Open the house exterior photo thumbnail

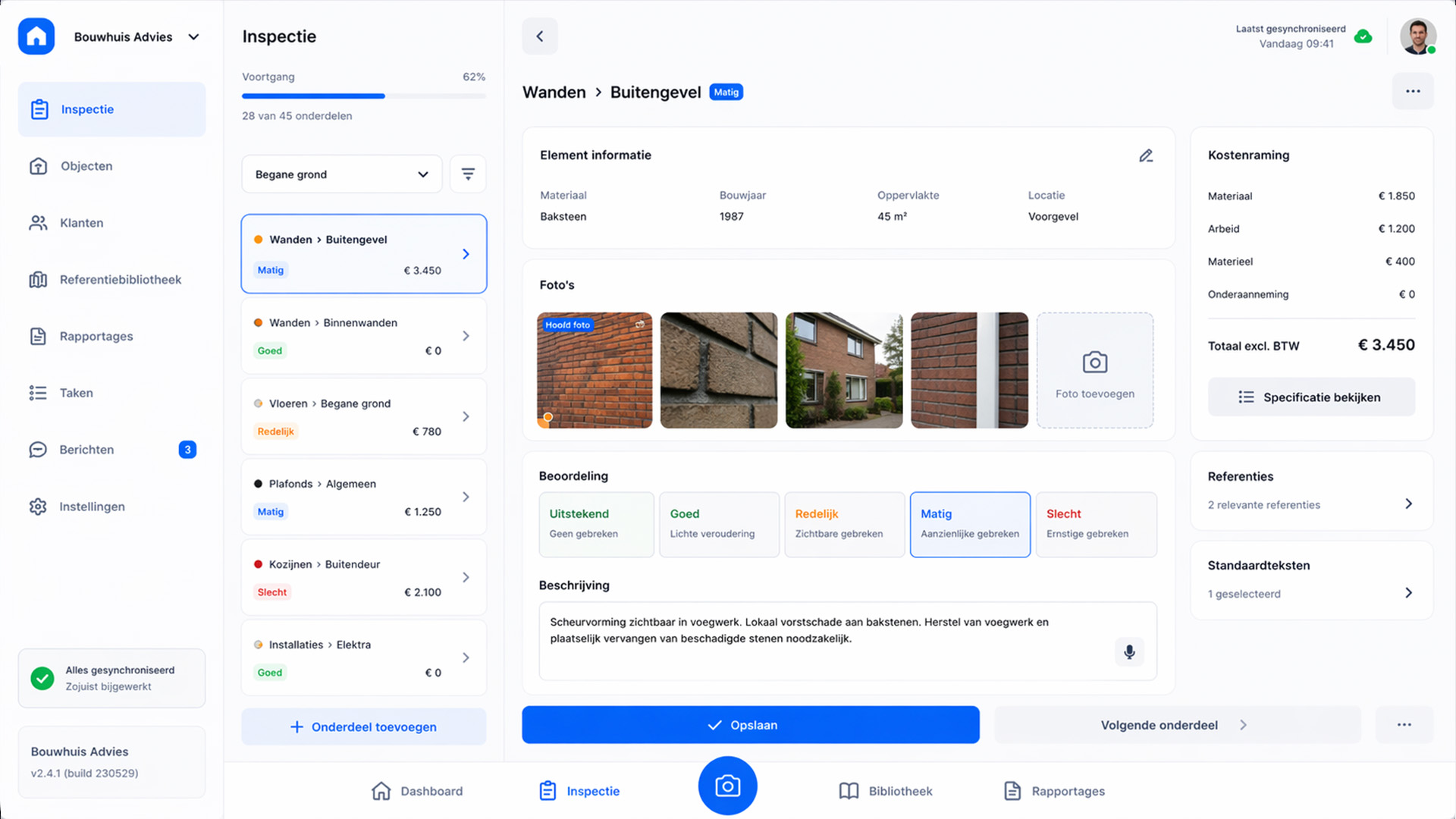[x=844, y=370]
